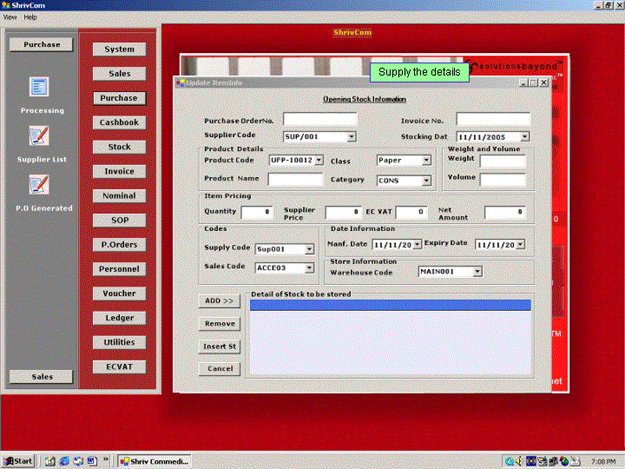Click the Weight input field
The image size is (625, 469).
coord(503,161)
